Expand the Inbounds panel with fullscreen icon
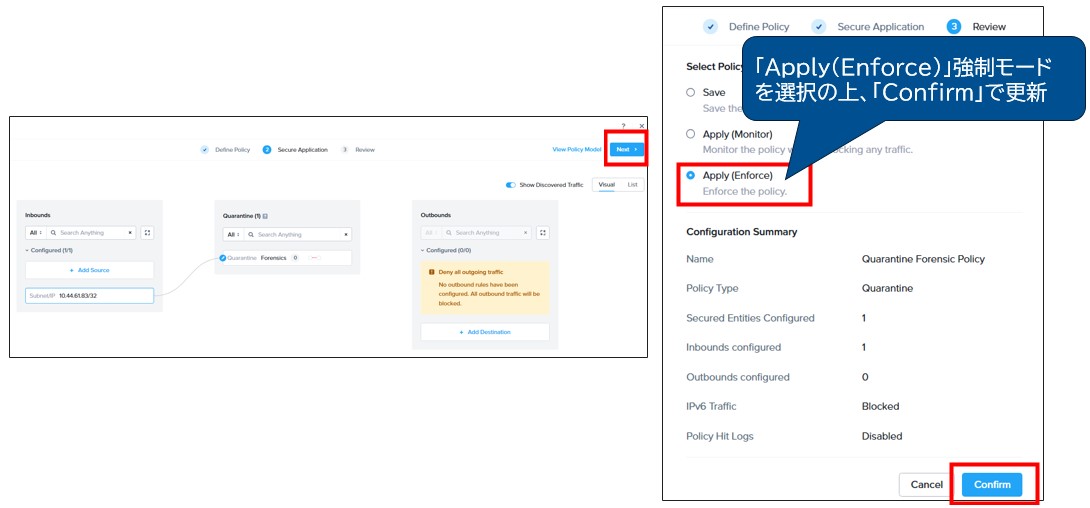Image resolution: width=1090 pixels, height=508 pixels. (147, 233)
